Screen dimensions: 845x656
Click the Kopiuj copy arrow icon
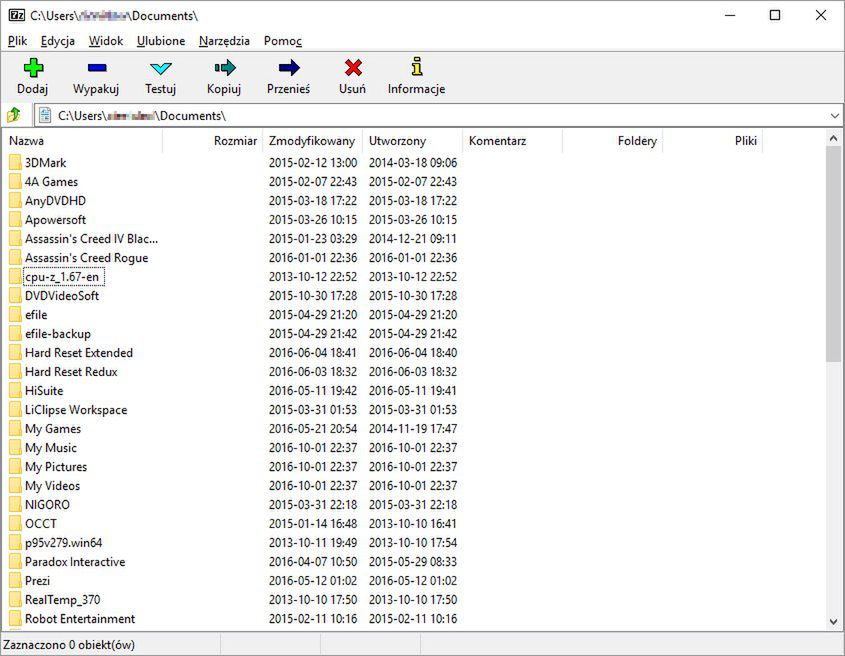(x=225, y=68)
